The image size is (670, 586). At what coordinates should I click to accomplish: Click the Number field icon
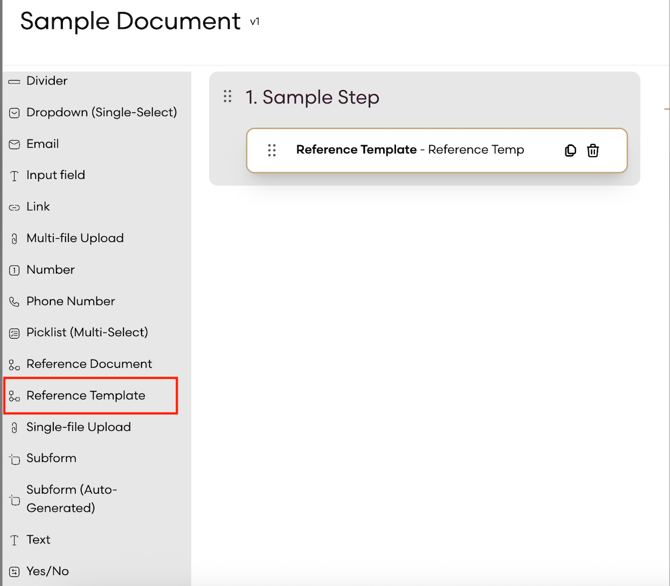point(14,270)
